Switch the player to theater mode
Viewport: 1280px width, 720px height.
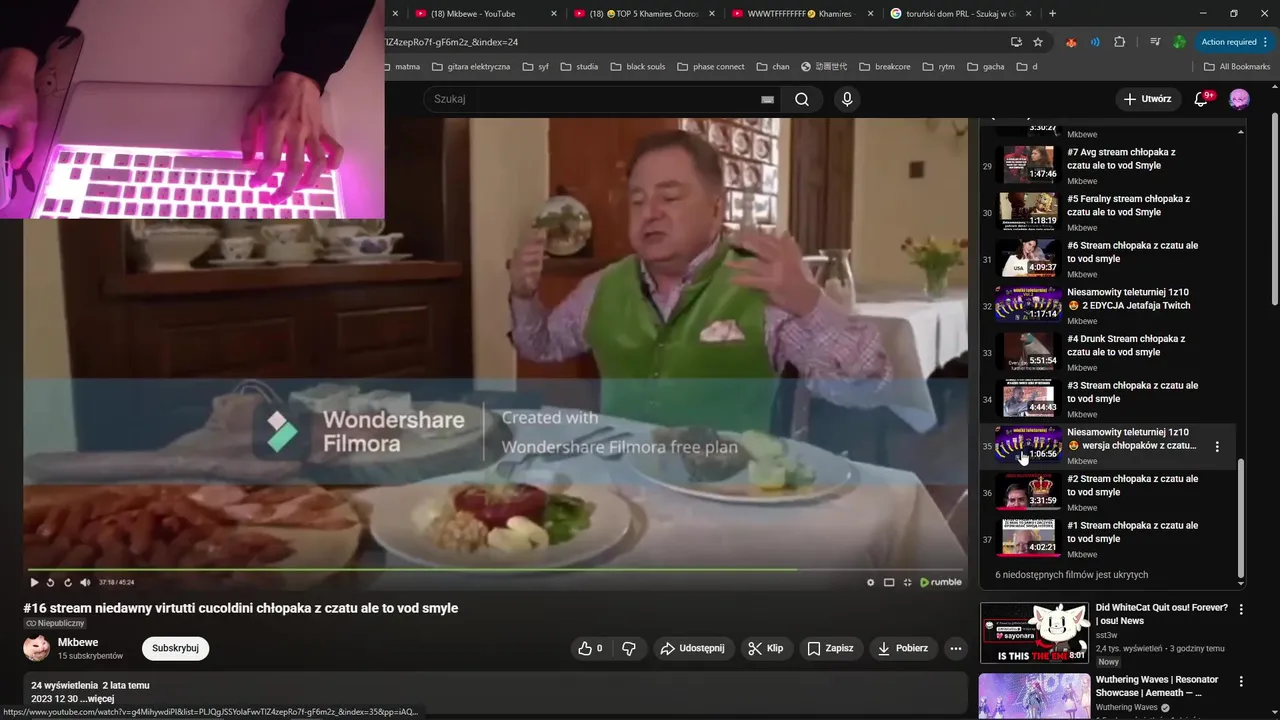pos(889,582)
